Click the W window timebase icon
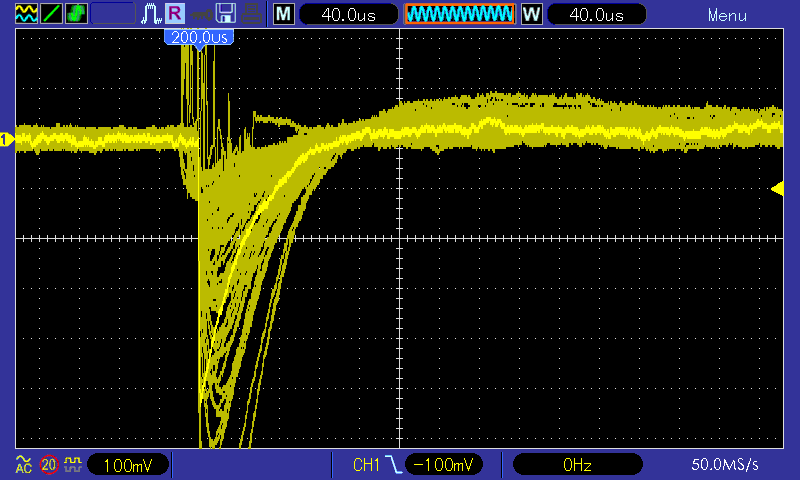Image resolution: width=800 pixels, height=480 pixels. pos(532,14)
